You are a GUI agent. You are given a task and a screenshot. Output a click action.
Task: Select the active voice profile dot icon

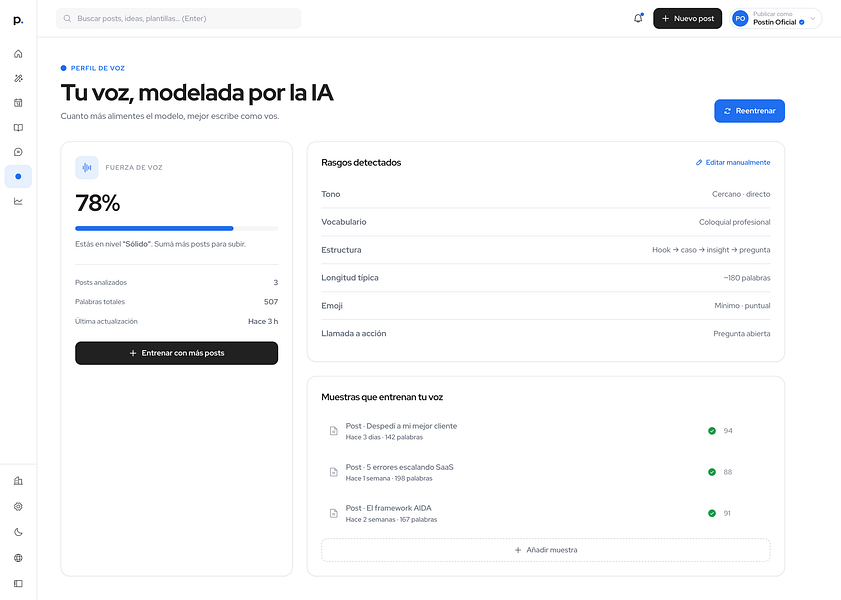pos(18,176)
